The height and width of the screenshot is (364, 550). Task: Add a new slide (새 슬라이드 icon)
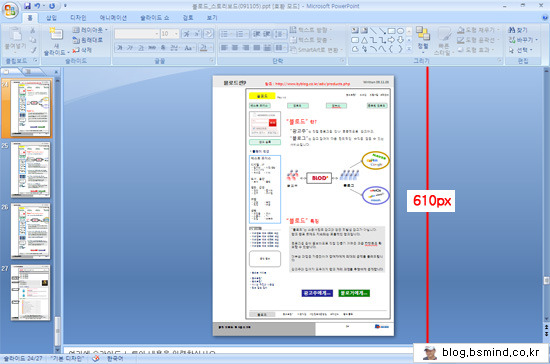(56, 34)
